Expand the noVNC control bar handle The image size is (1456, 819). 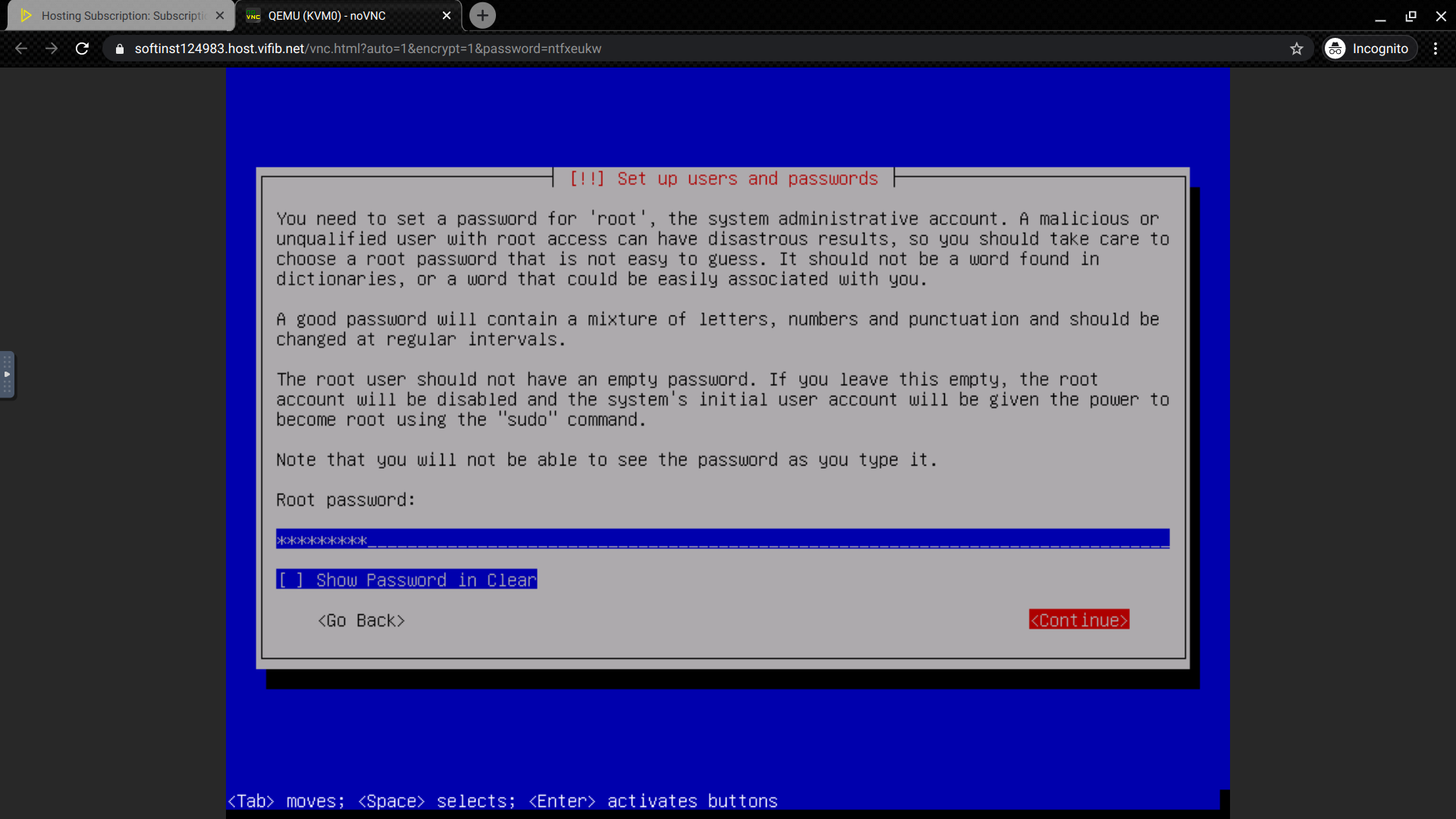click(x=7, y=374)
